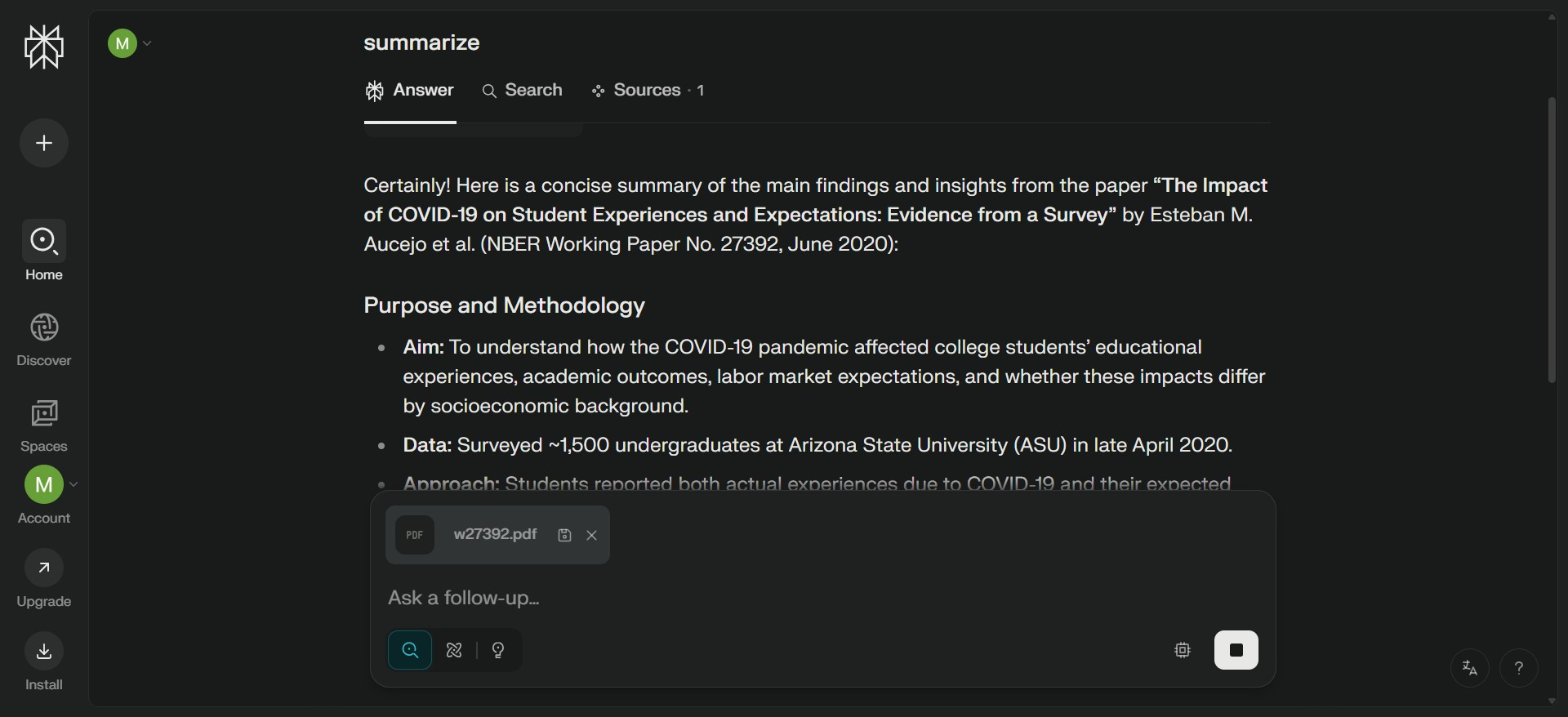The image size is (1568, 717).
Task: Click the vertical scrollbar thumb
Action: tap(1552, 241)
